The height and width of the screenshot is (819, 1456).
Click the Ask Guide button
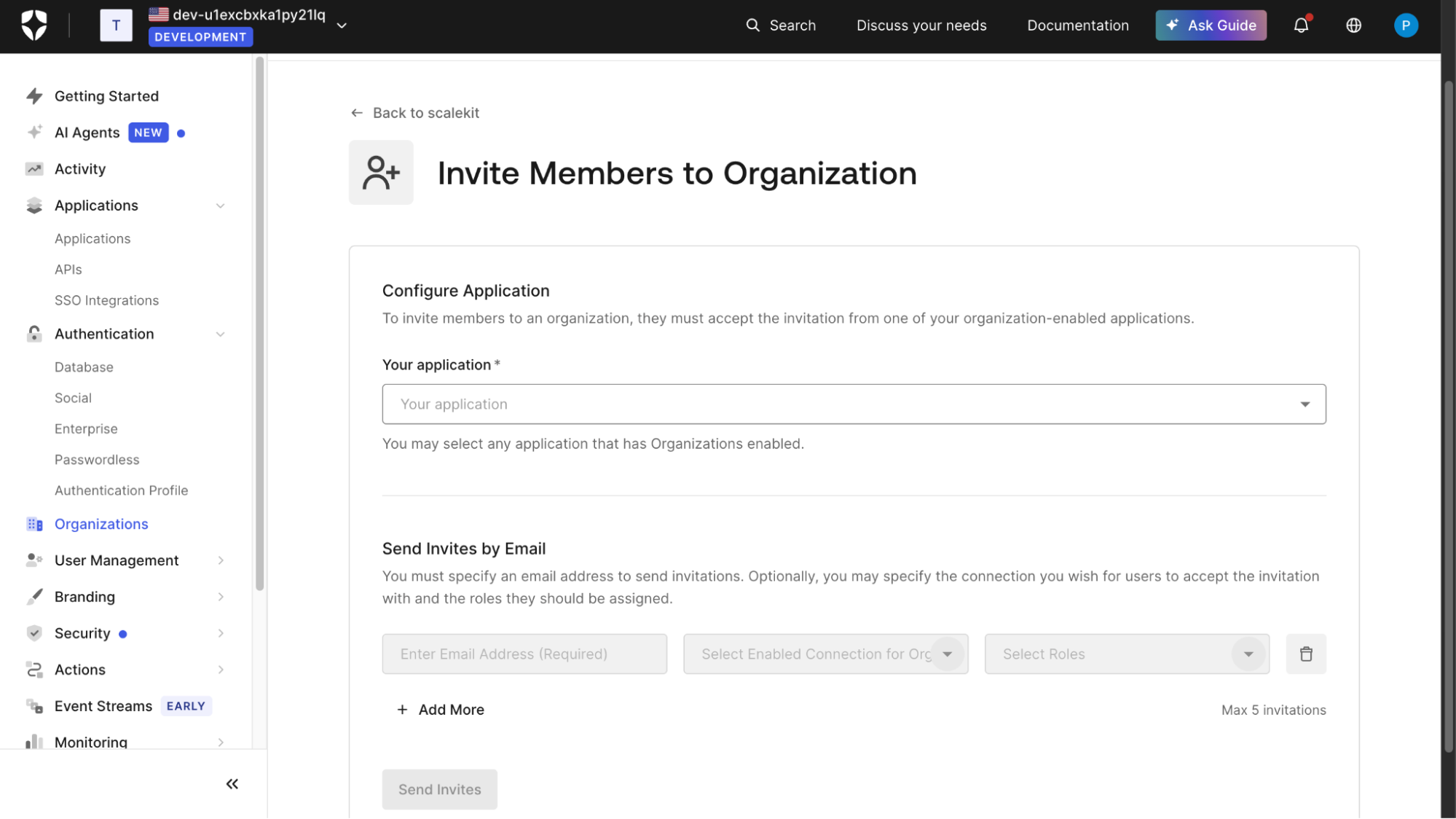tap(1211, 26)
